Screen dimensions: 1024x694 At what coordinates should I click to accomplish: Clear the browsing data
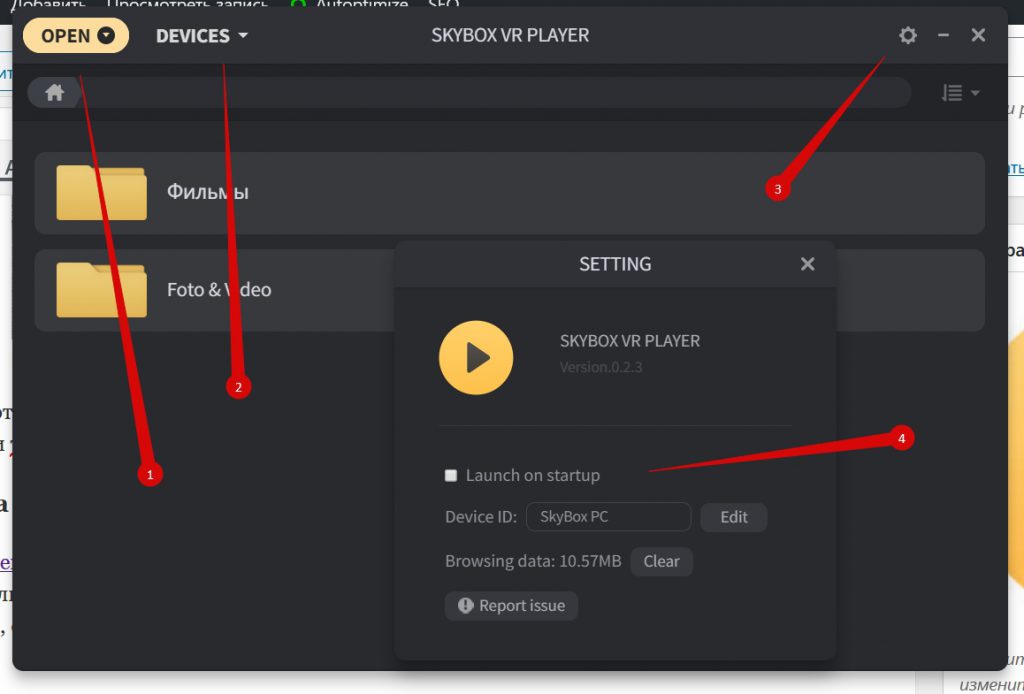(661, 561)
